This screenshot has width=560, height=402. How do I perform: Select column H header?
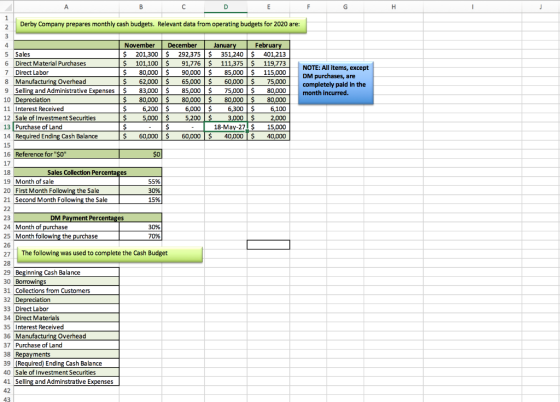click(394, 6)
